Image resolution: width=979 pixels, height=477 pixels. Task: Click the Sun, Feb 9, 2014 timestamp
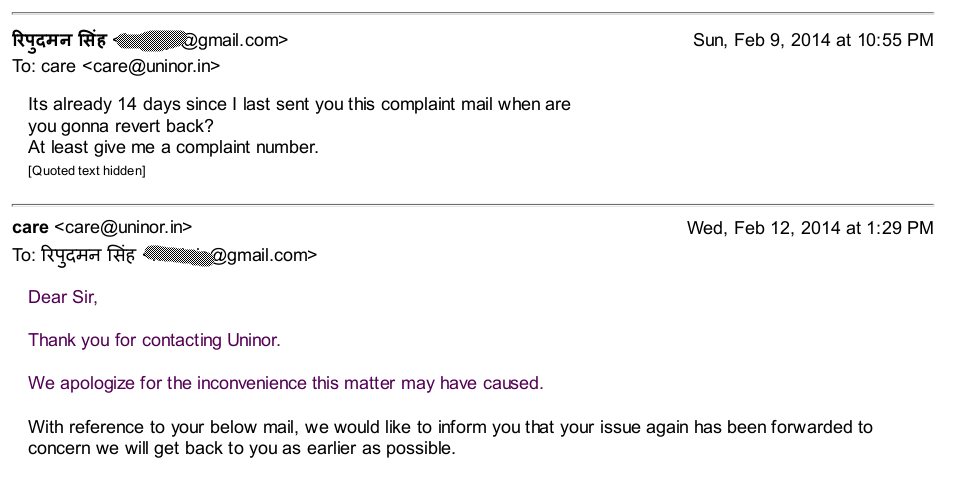(813, 40)
